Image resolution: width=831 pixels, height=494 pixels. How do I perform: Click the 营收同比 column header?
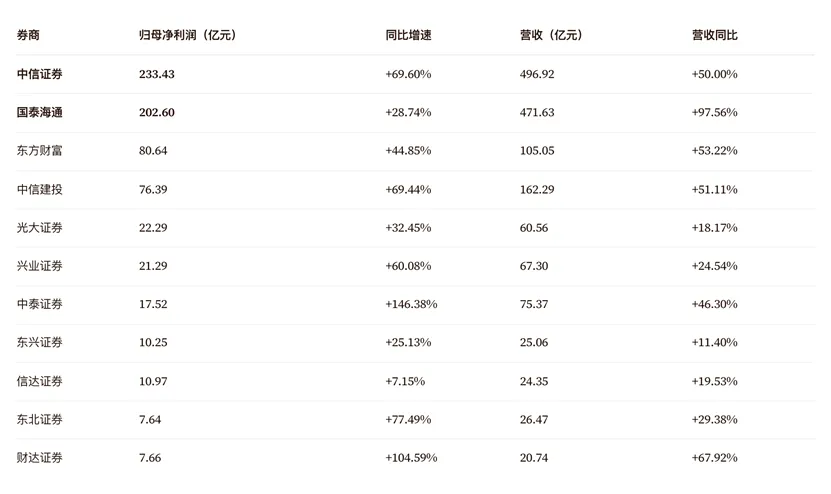click(714, 35)
